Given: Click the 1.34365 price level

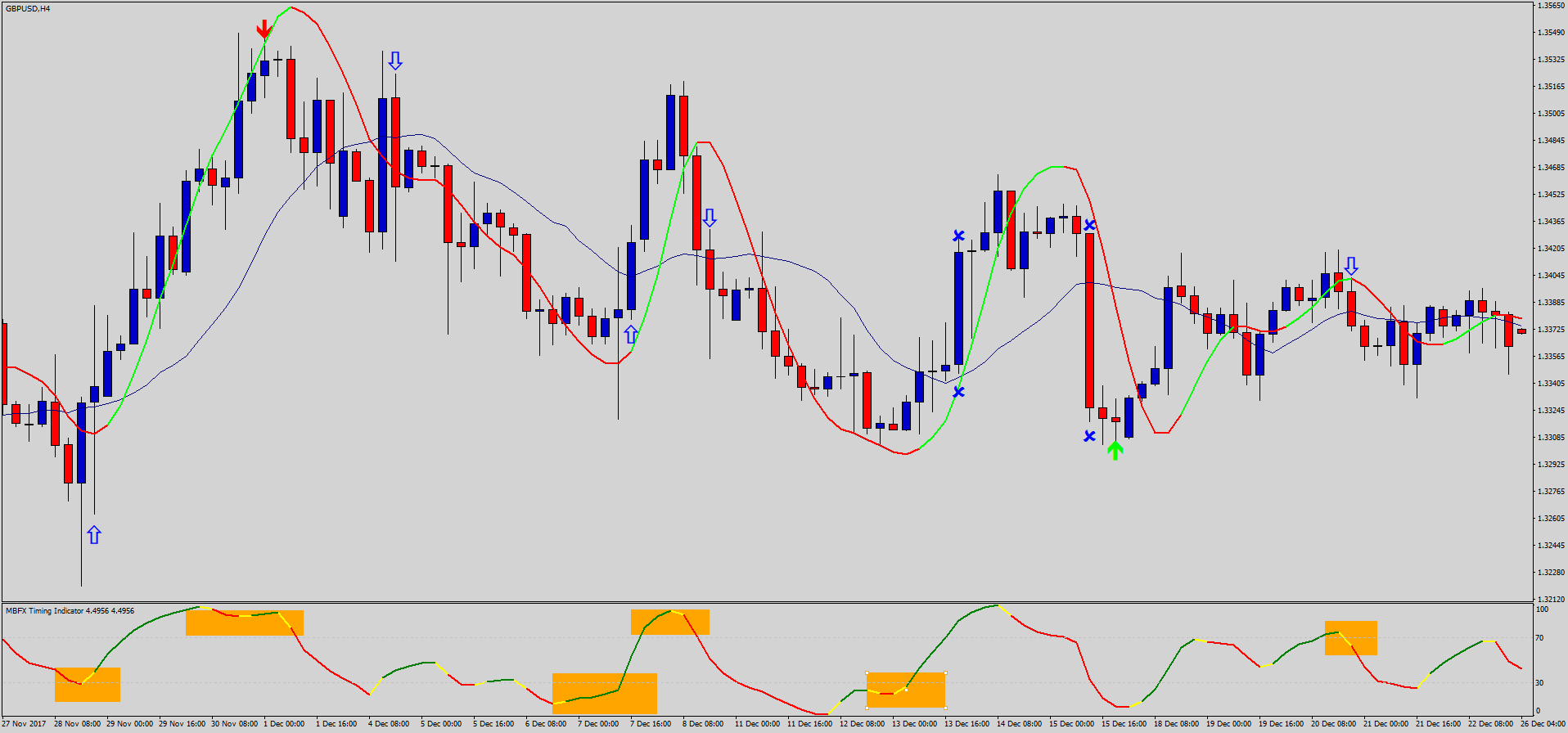Looking at the screenshot, I should [x=1551, y=222].
